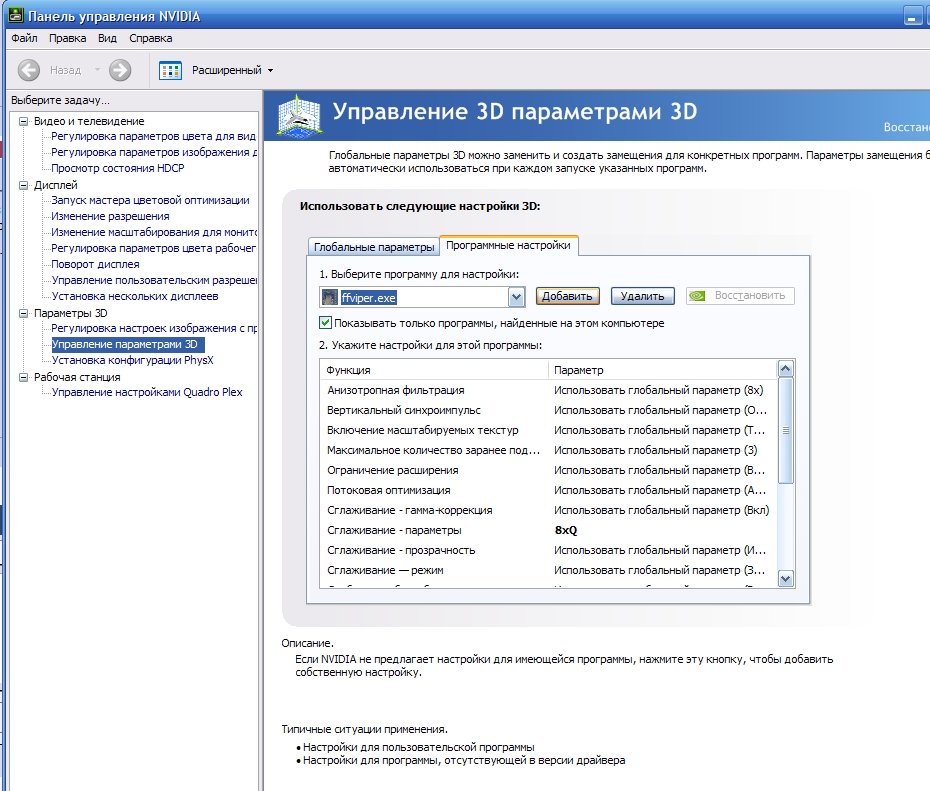Image resolution: width=930 pixels, height=791 pixels.
Task: Click the Рабочая станция tree label
Action: pyautogui.click(x=77, y=377)
